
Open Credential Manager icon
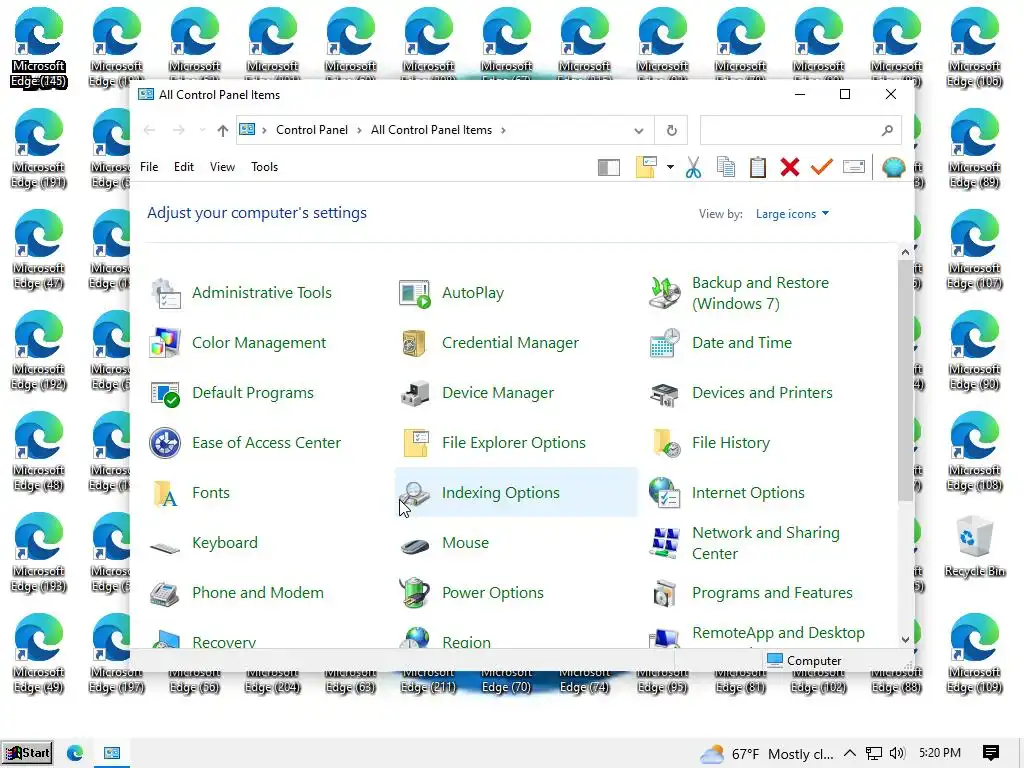click(x=415, y=343)
